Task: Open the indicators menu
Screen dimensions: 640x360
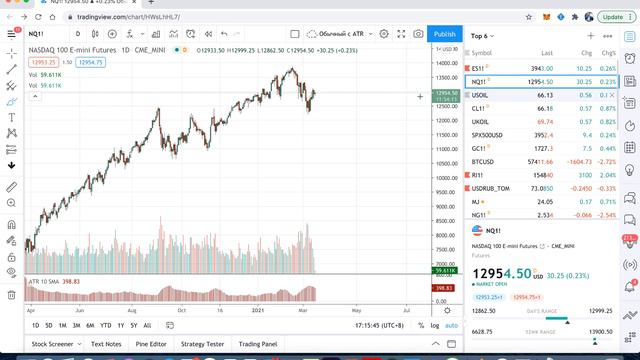Action: click(130, 34)
